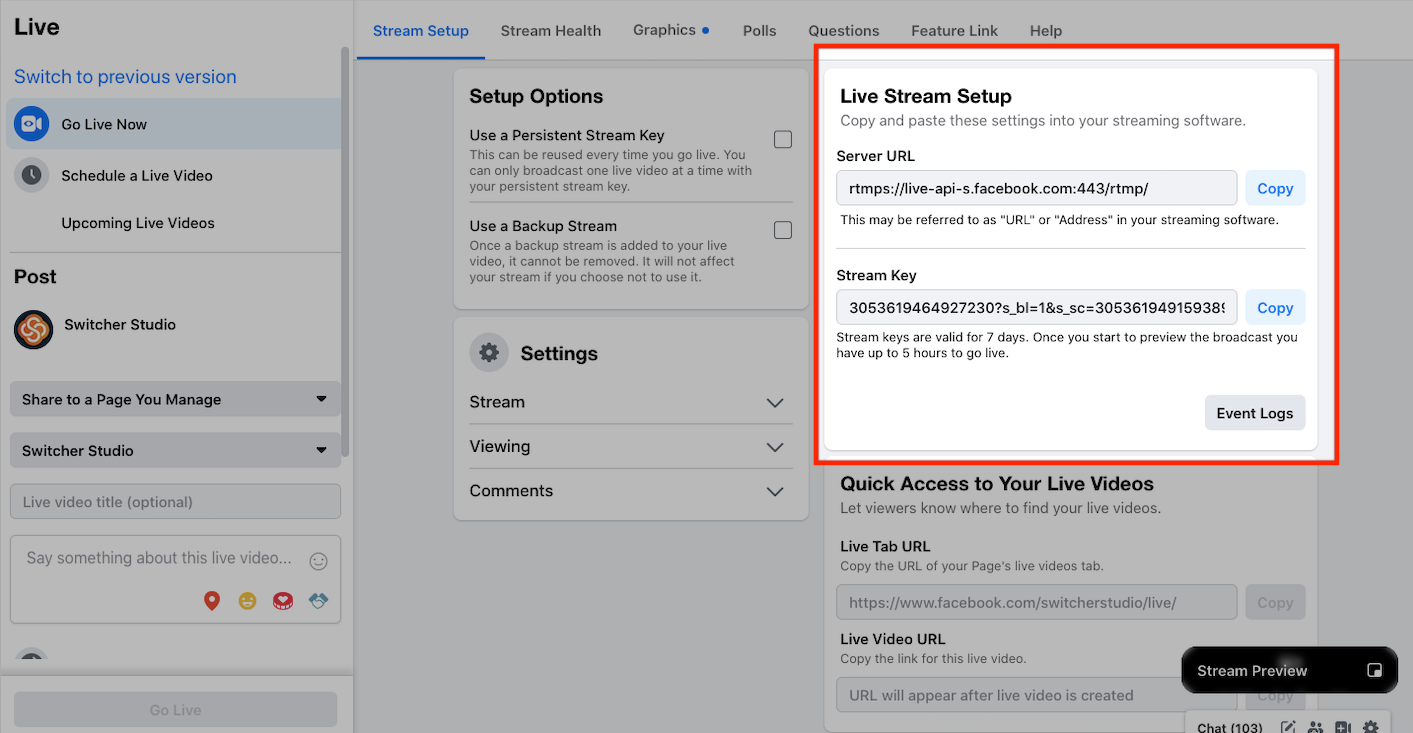Click the Stream Preview pill
This screenshot has height=733, width=1413.
[1289, 670]
